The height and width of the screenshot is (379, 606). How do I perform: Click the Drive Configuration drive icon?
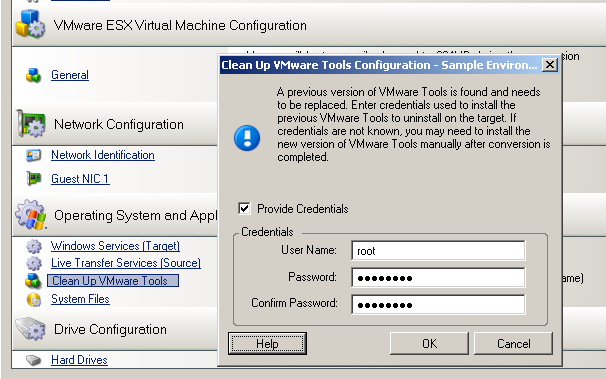pyautogui.click(x=31, y=329)
